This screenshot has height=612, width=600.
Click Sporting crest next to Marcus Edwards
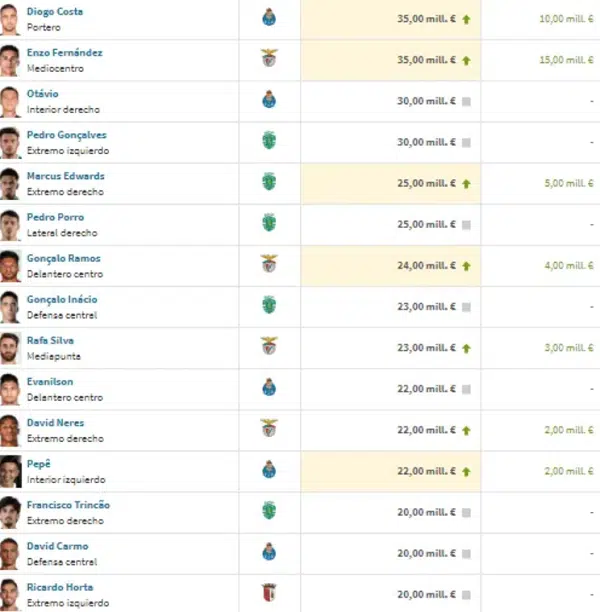[x=268, y=182]
